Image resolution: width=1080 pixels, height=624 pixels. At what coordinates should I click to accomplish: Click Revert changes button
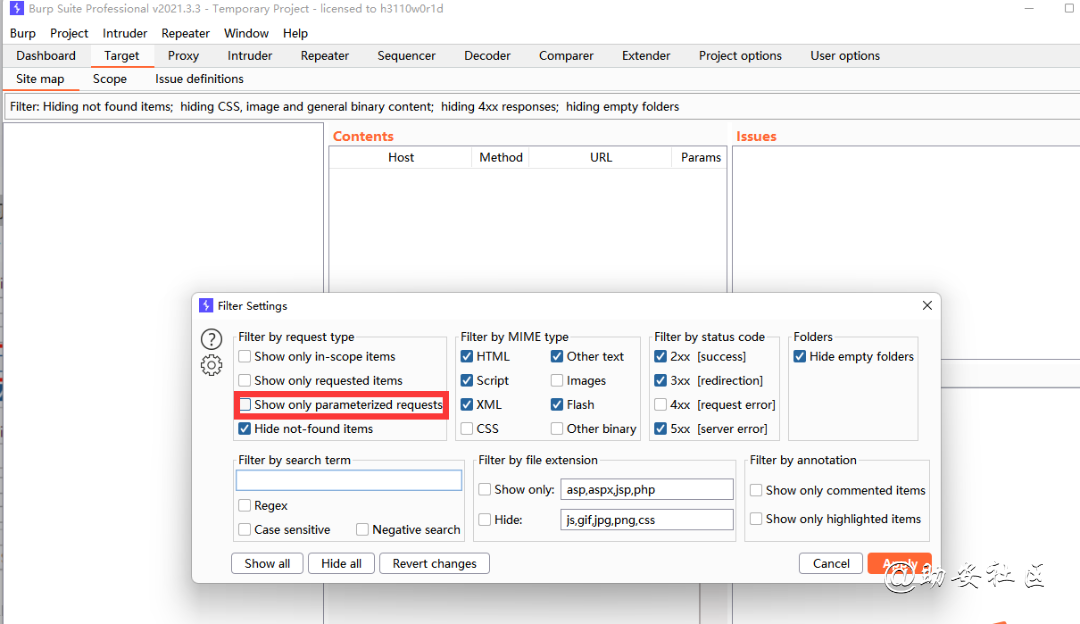pos(435,563)
